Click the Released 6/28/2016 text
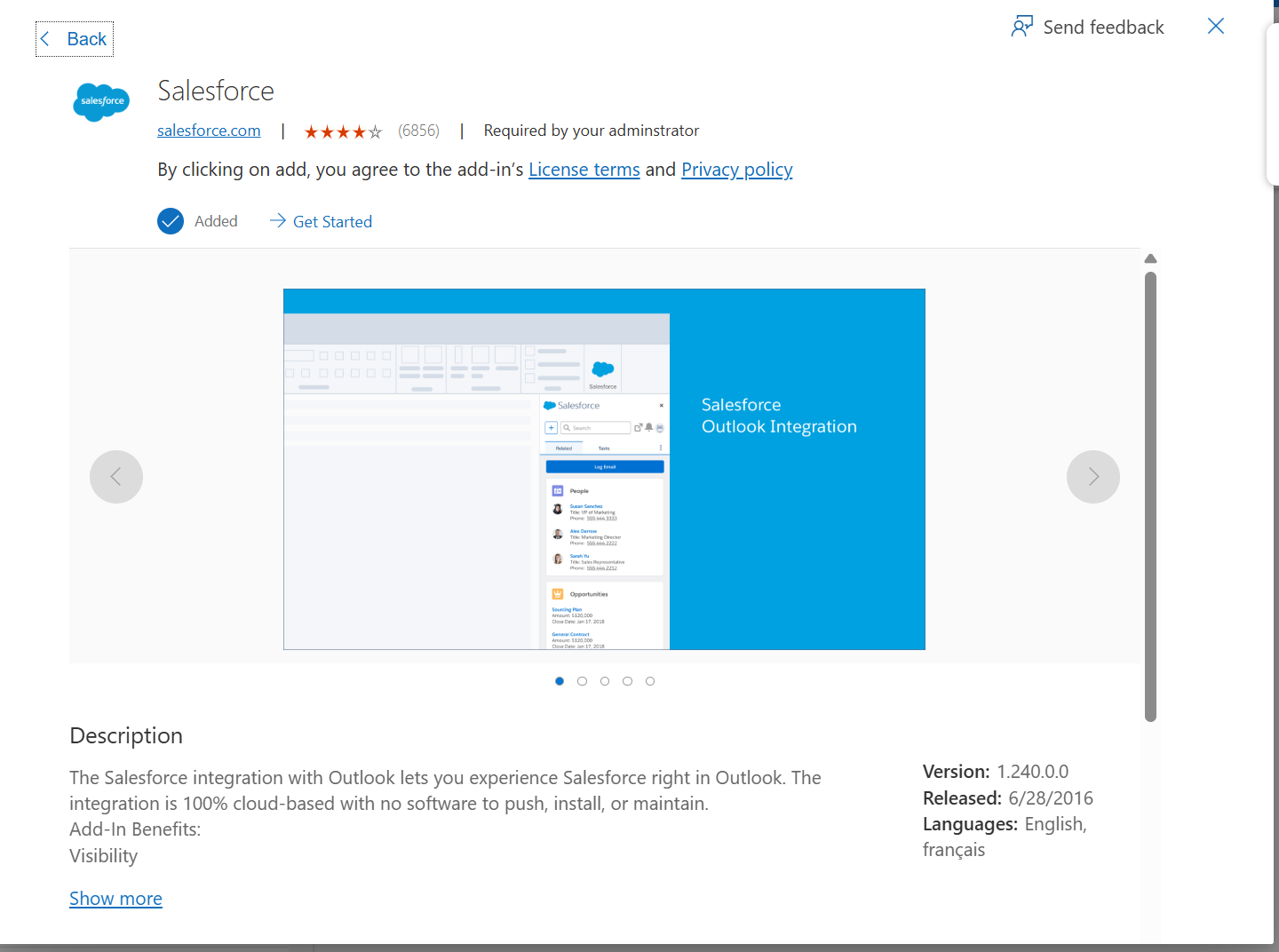The width and height of the screenshot is (1279, 952). [x=1008, y=797]
